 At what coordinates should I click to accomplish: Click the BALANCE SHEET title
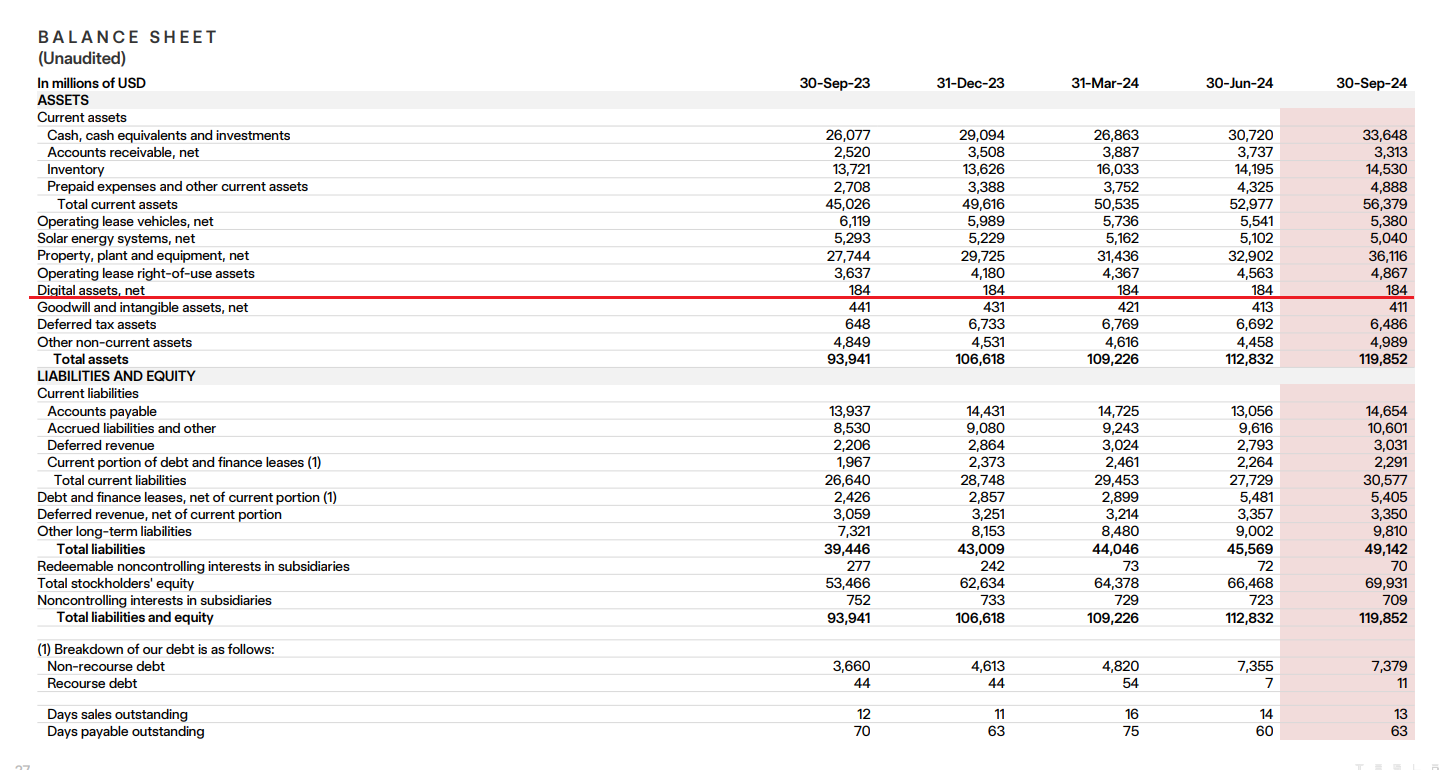tap(127, 37)
